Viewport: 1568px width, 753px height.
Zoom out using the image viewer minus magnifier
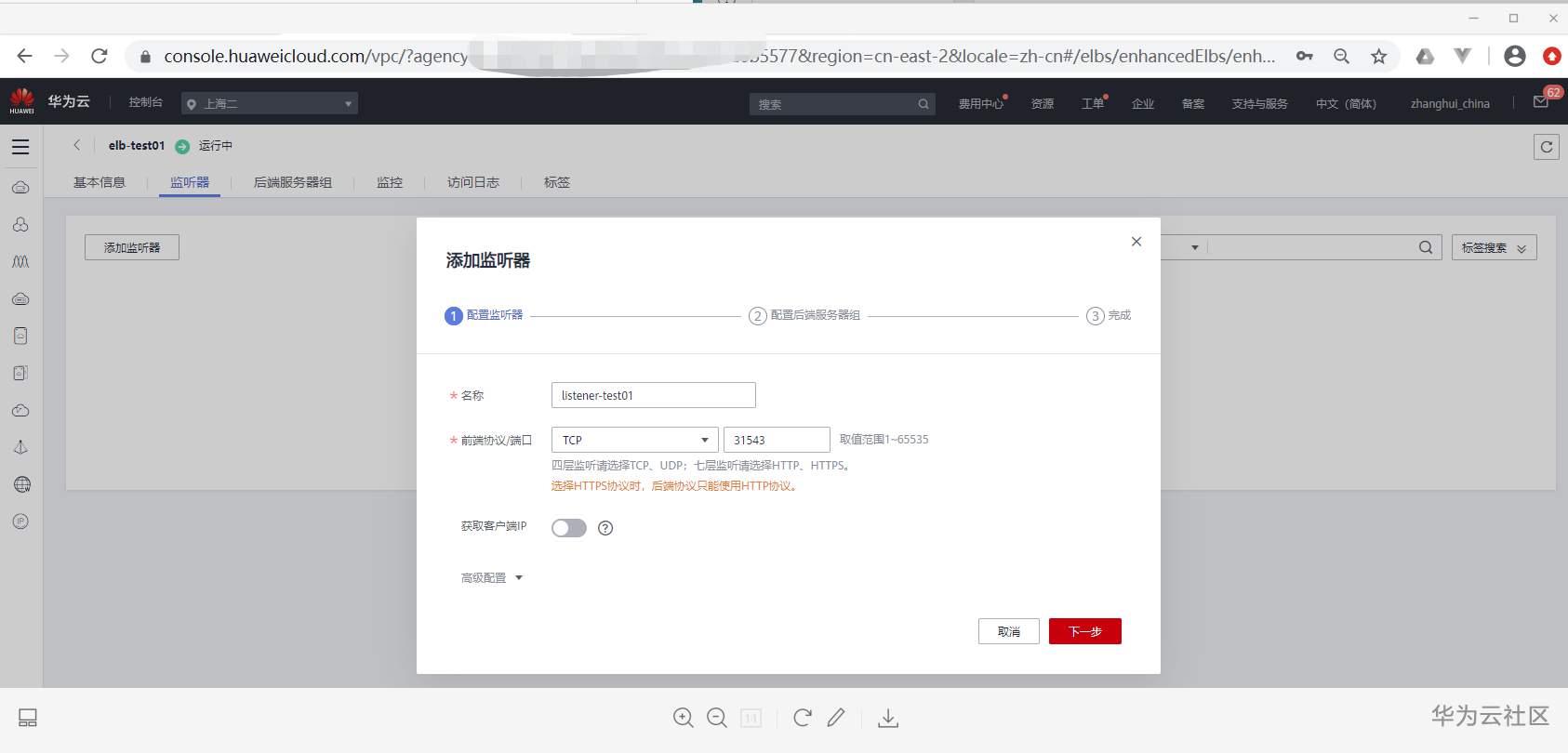pyautogui.click(x=717, y=718)
